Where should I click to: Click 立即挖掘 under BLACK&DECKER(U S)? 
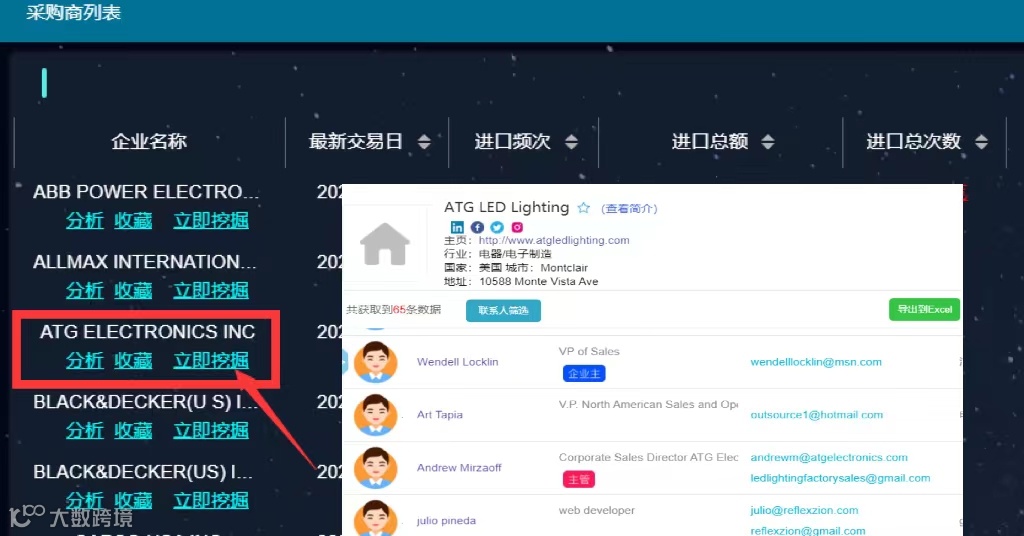(211, 430)
